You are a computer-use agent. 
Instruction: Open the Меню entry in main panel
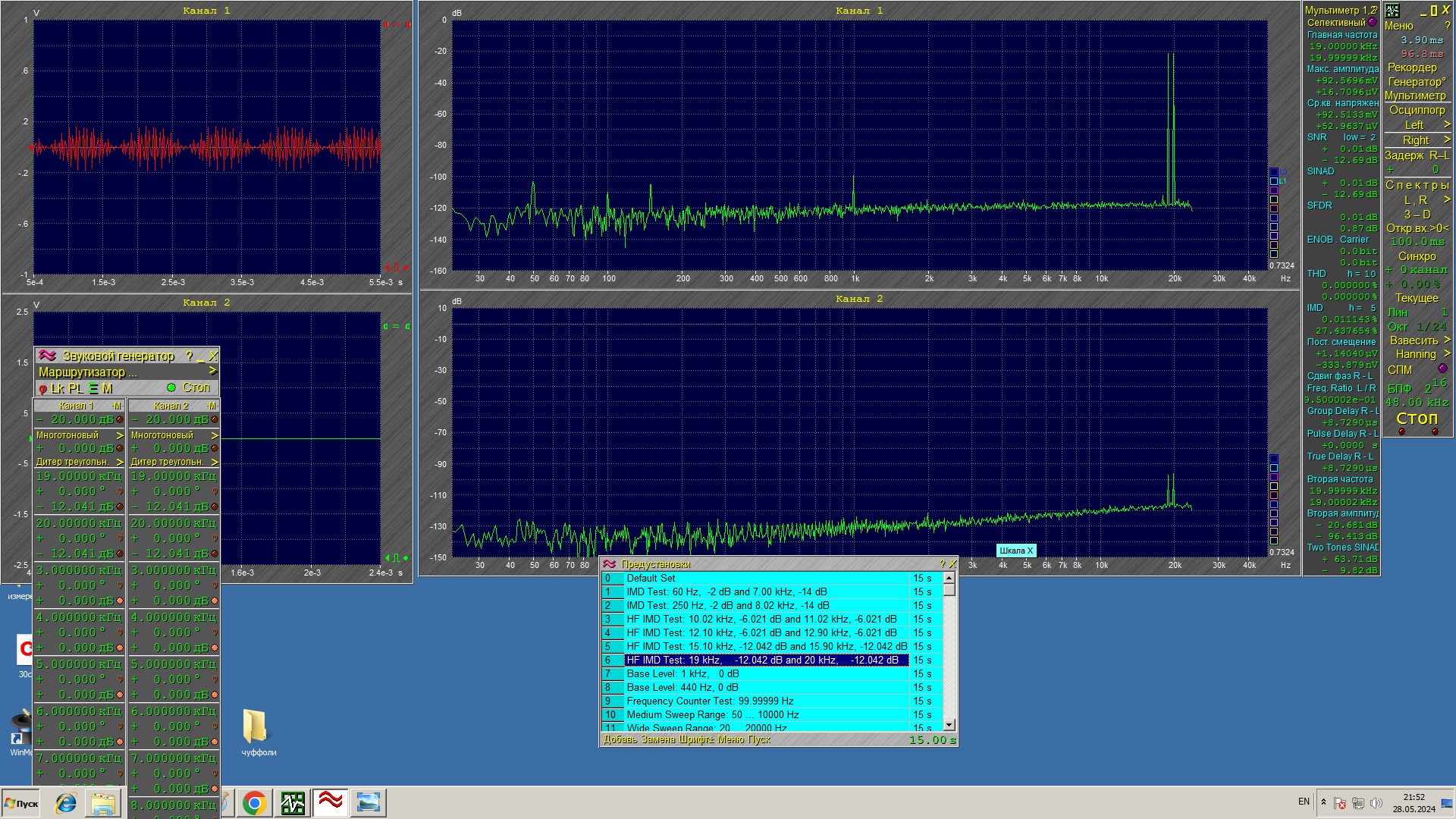[1399, 26]
